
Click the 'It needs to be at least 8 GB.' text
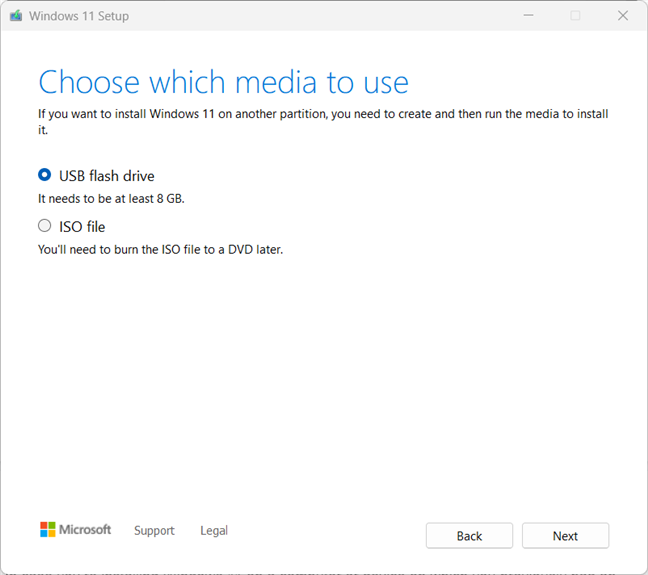(x=111, y=199)
